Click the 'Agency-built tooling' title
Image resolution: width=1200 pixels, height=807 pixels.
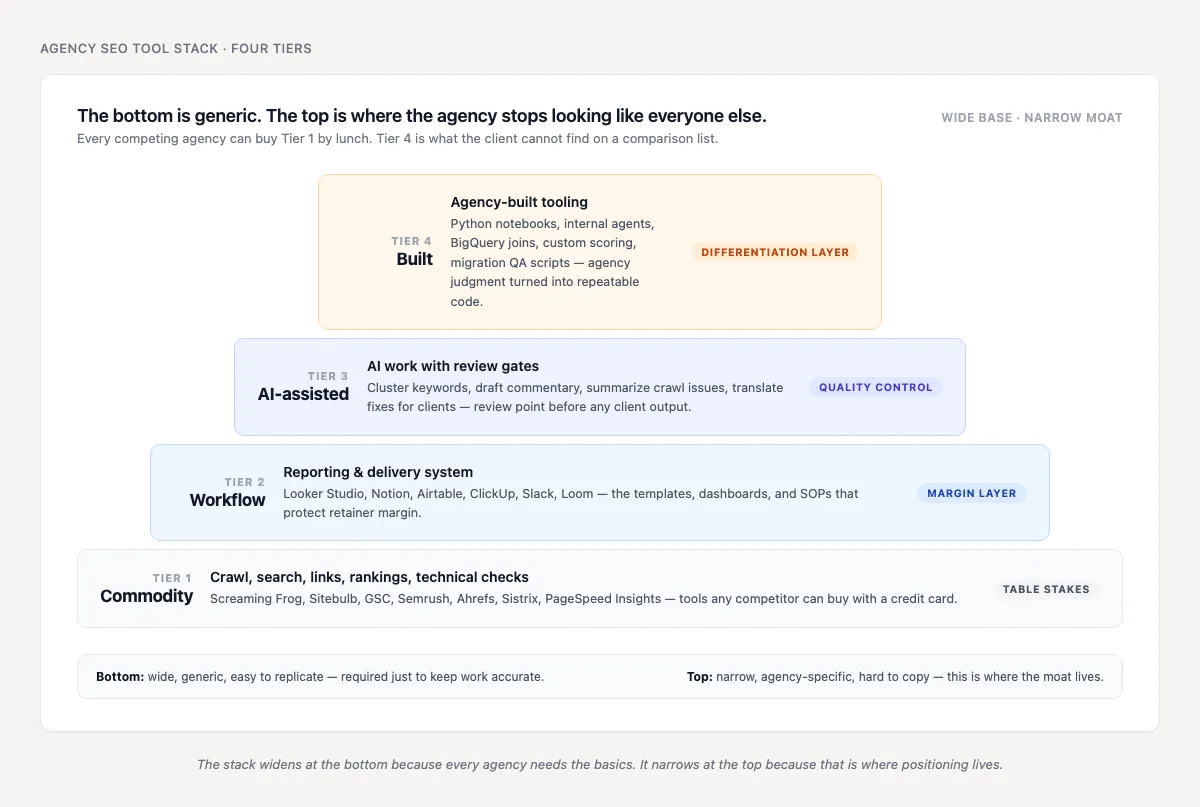pyautogui.click(x=519, y=202)
